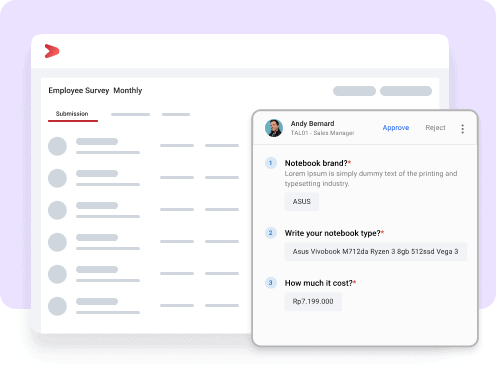This screenshot has width=496, height=370.
Task: Click the Asus Vivobook M712da answer field
Action: [x=375, y=252]
